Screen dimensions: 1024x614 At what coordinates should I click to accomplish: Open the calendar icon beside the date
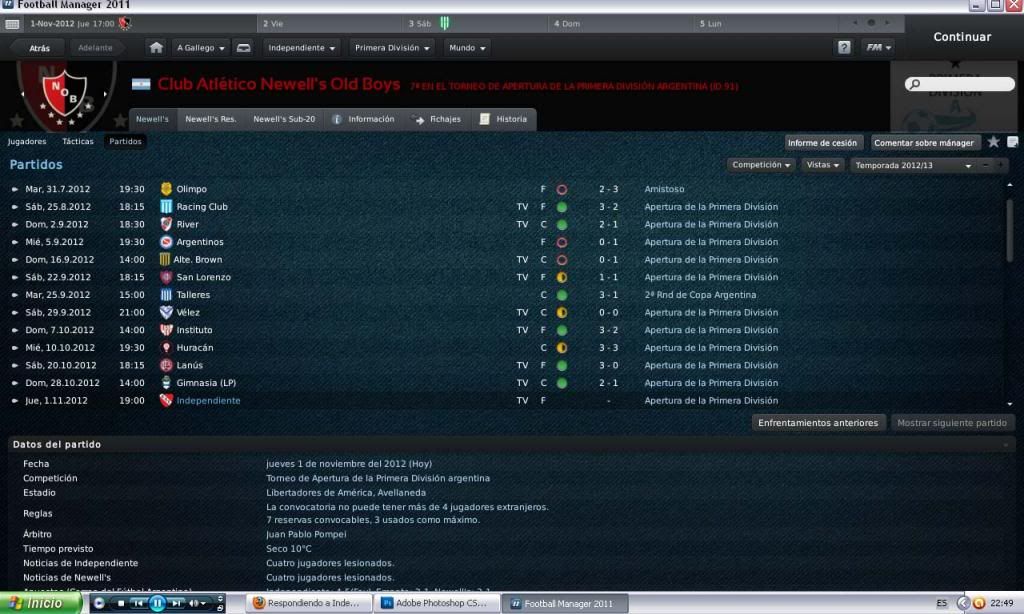click(x=12, y=24)
